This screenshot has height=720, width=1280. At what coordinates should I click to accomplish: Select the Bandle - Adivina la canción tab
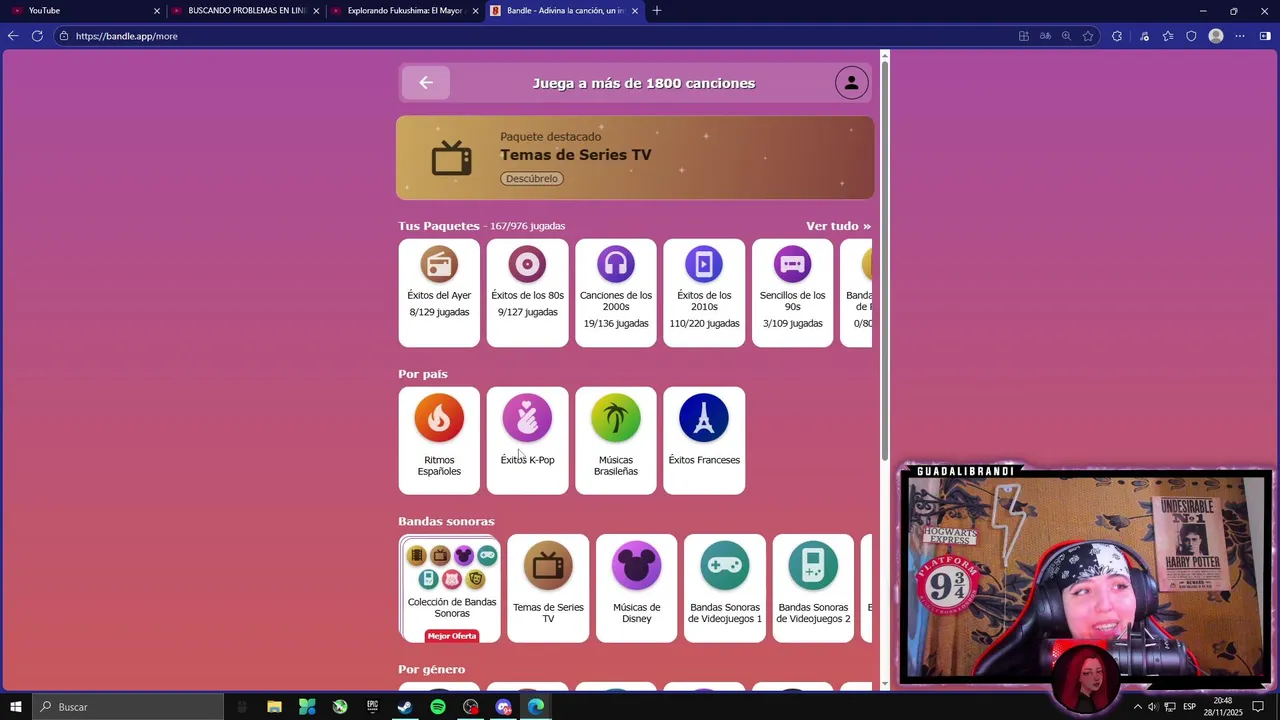tap(565, 11)
